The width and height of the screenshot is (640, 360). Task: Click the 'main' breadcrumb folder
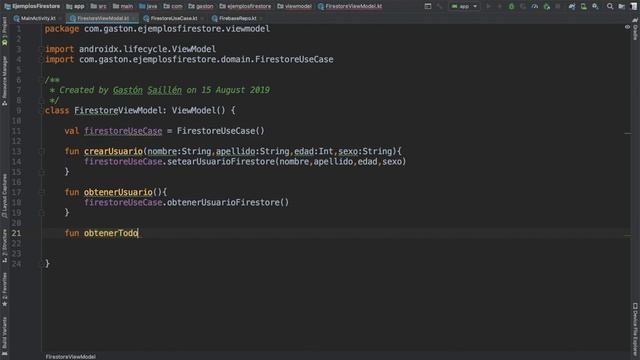pyautogui.click(x=123, y=6)
